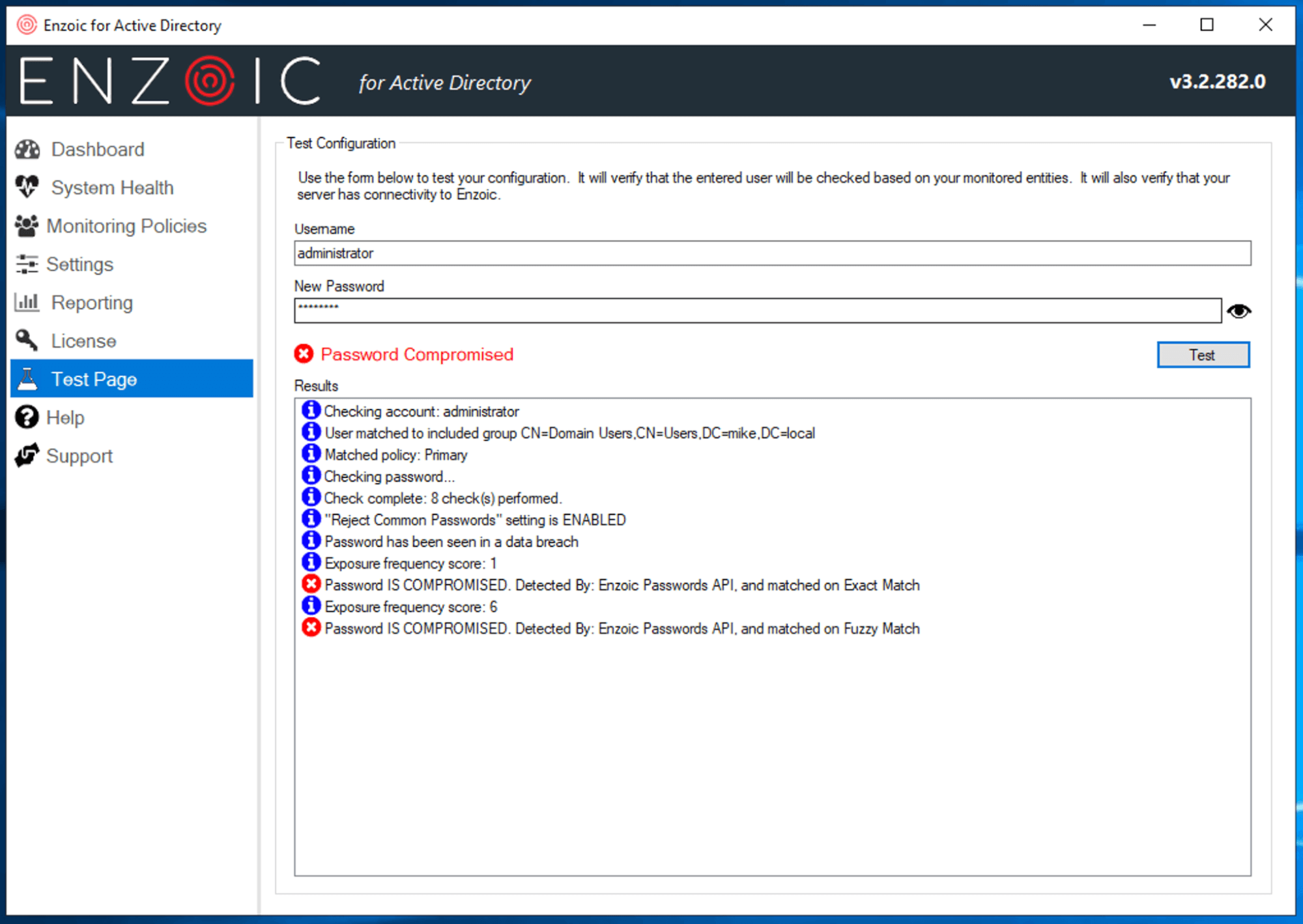The image size is (1303, 924).
Task: Click info icon on frequency score 6 row
Action: 311,606
